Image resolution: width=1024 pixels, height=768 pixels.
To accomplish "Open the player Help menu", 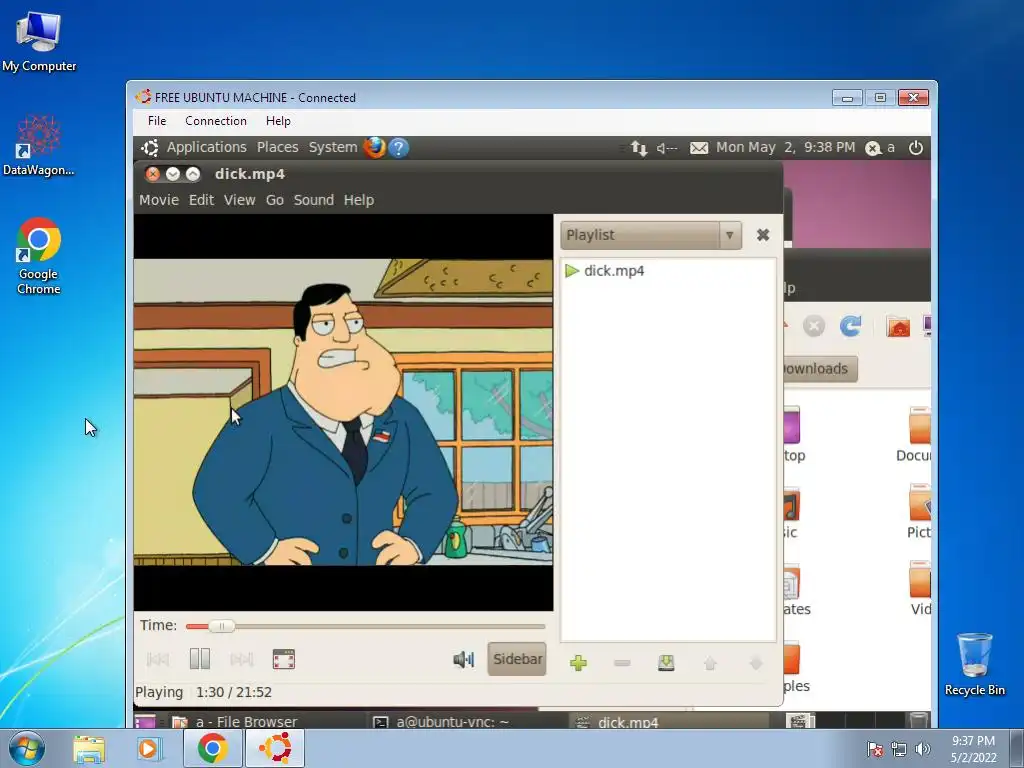I will click(359, 200).
